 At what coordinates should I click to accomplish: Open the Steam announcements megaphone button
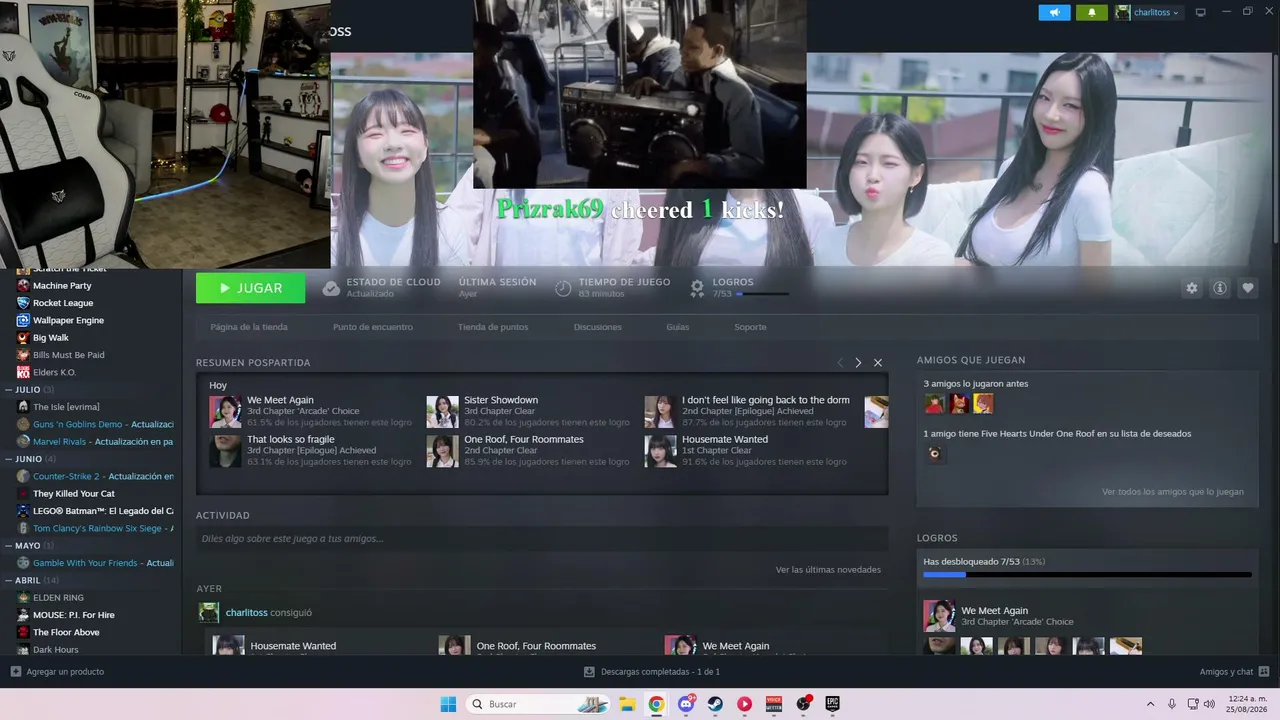pyautogui.click(x=1054, y=13)
